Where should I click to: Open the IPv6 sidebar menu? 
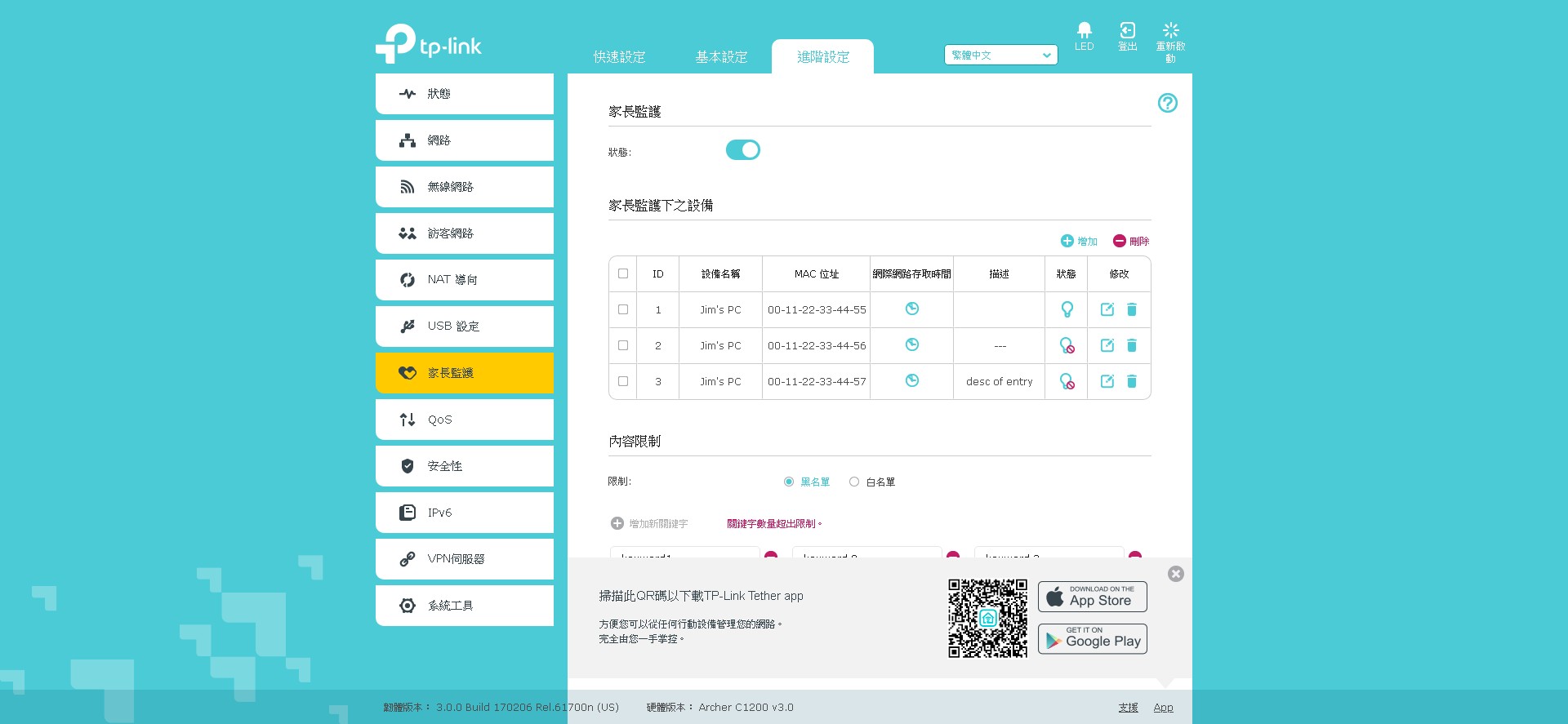pos(465,513)
